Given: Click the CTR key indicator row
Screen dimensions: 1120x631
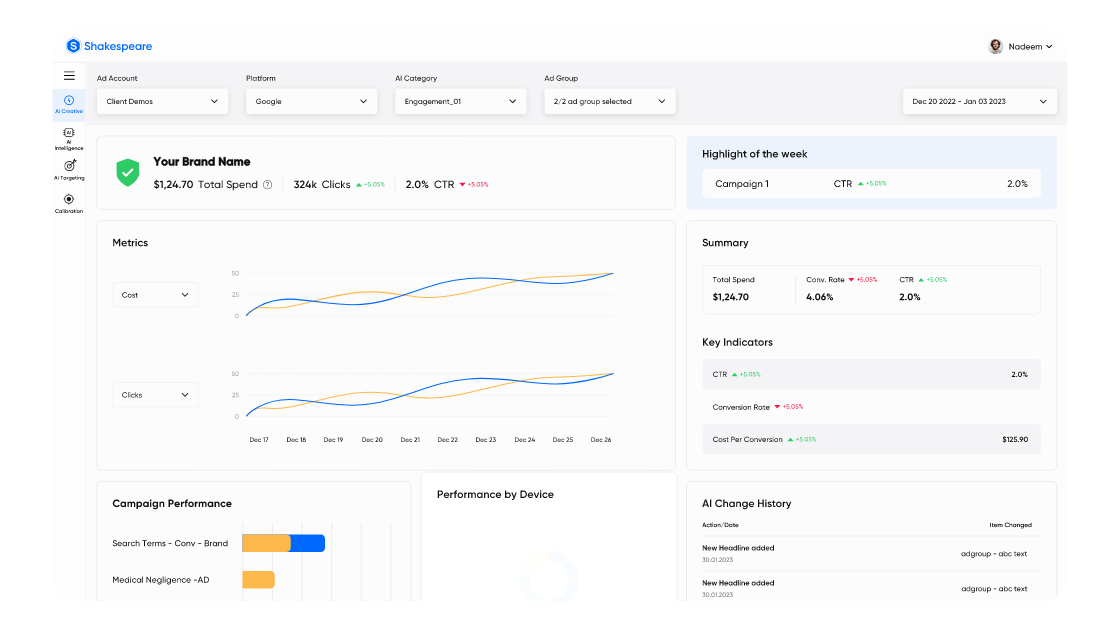Looking at the screenshot, I should click(x=871, y=374).
